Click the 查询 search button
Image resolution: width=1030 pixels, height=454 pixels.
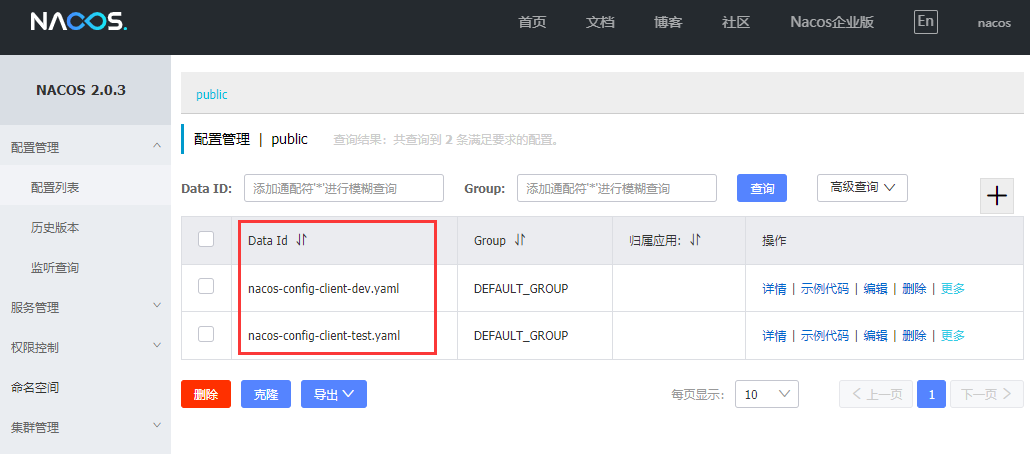(x=762, y=188)
